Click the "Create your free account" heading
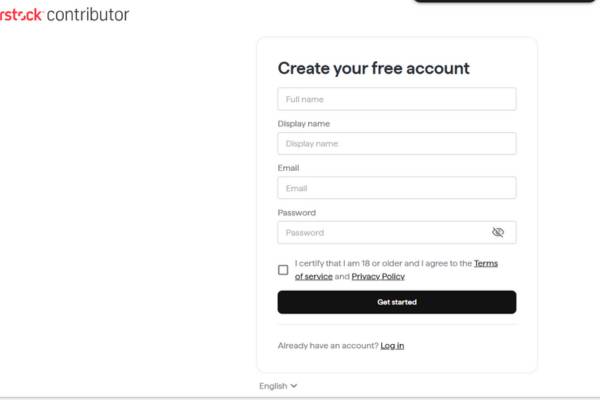This screenshot has height=400, width=600. pyautogui.click(x=373, y=69)
